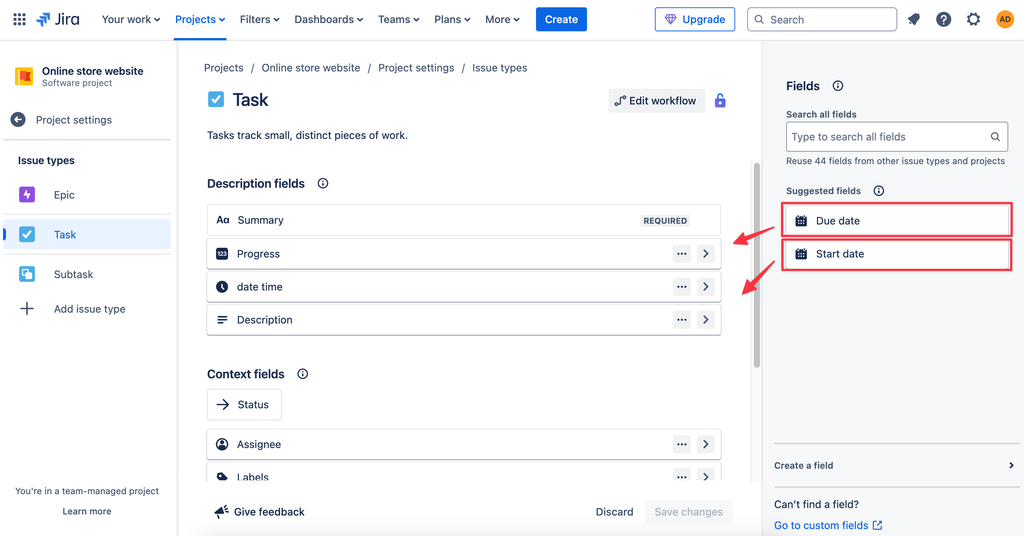Click the Context fields info icon

(303, 374)
